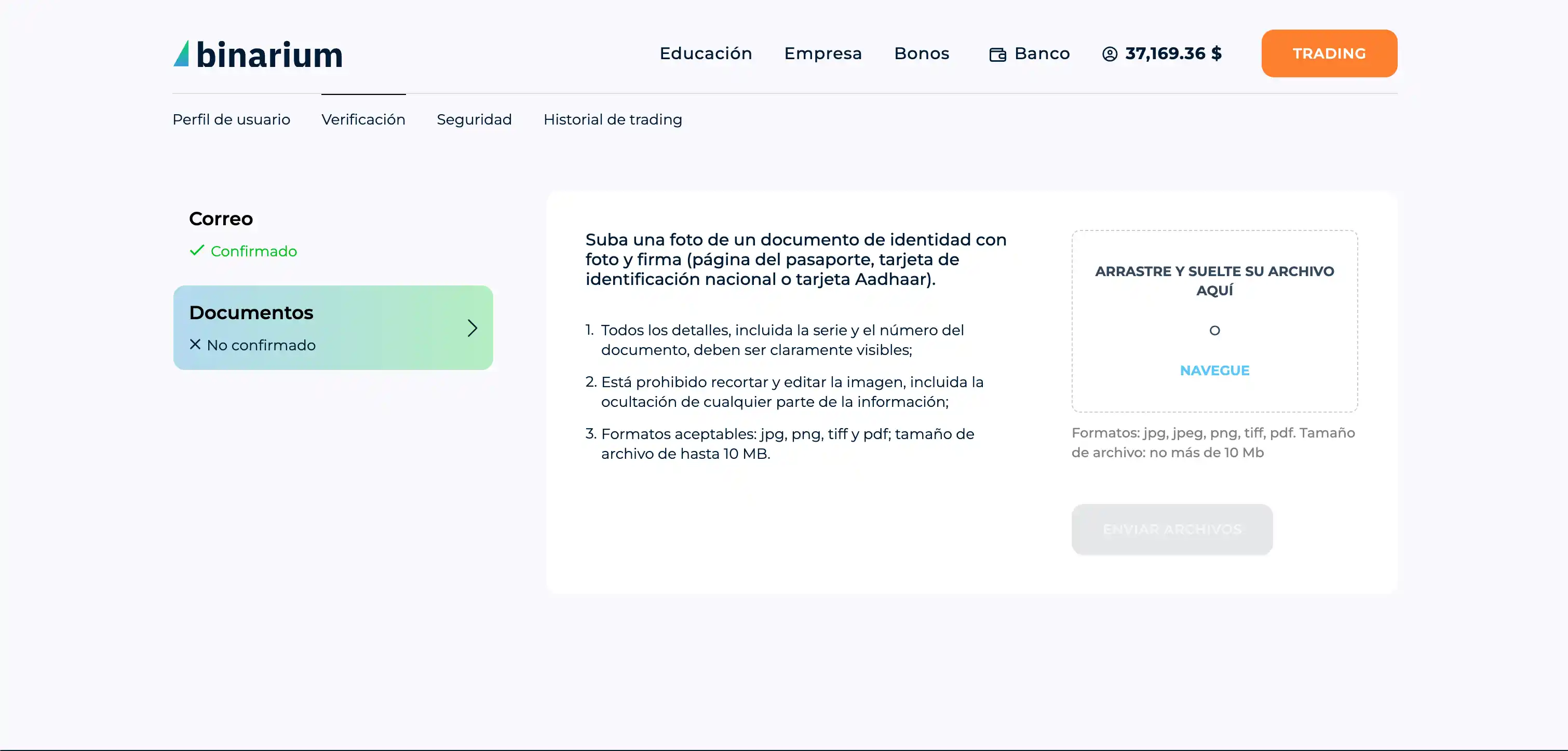Select the Verificación tab

pyautogui.click(x=363, y=119)
